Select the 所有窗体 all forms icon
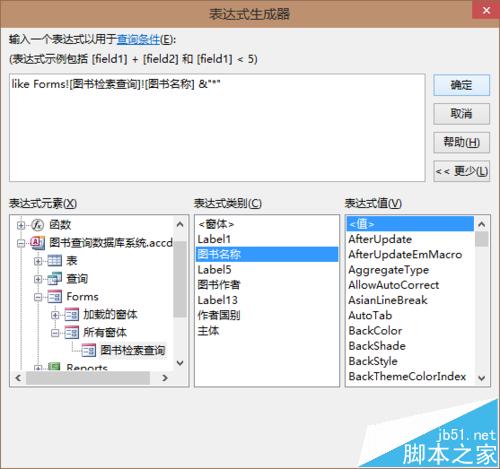 click(x=72, y=332)
